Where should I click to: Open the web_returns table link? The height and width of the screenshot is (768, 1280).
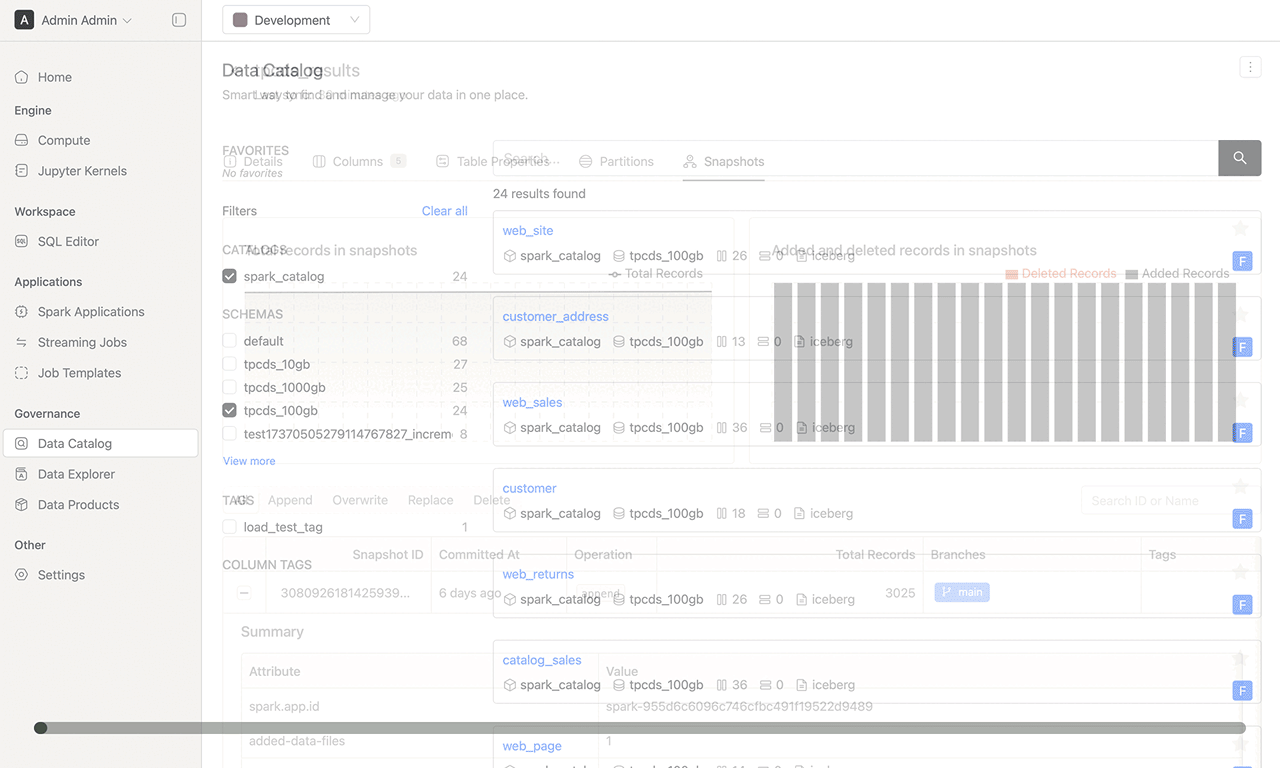click(x=538, y=574)
